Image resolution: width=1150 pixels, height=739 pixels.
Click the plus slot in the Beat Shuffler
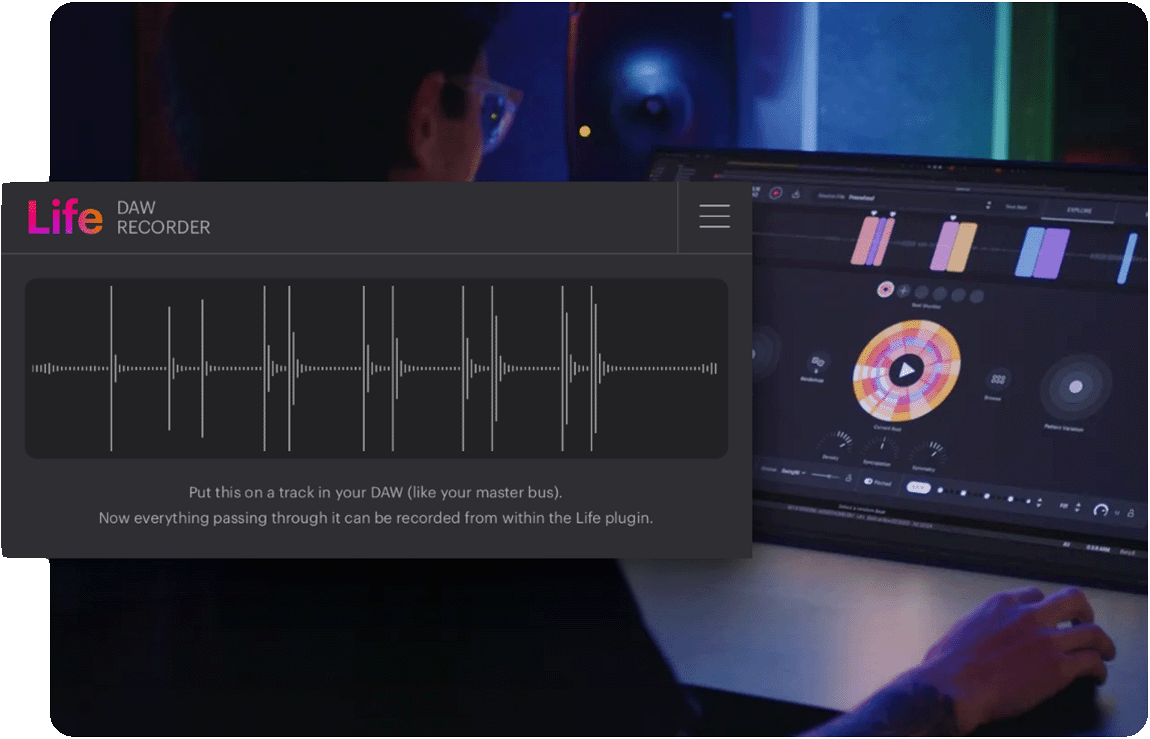[x=904, y=291]
